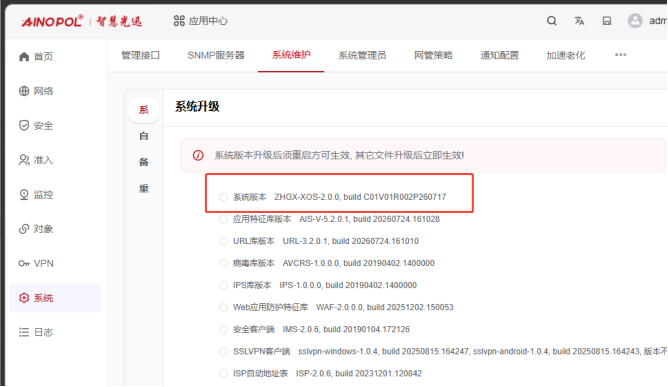Open VPN in the sidebar
The height and width of the screenshot is (387, 668).
coord(36,263)
